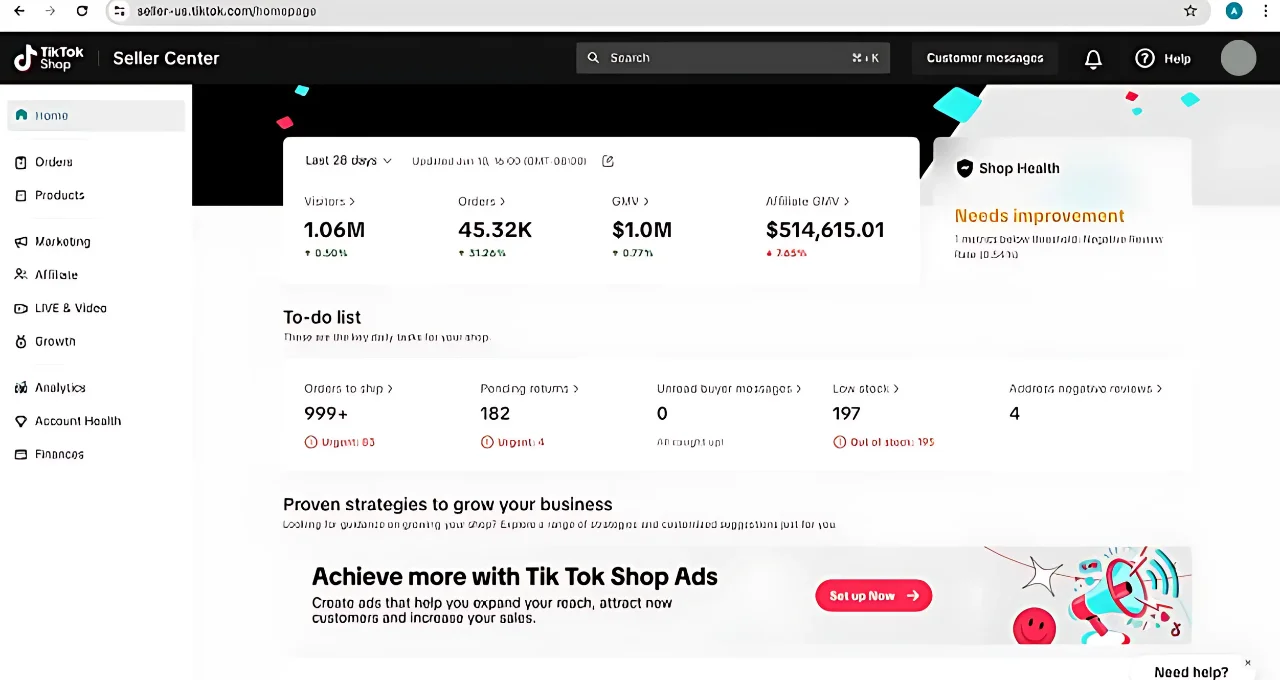Screen dimensions: 1280x680
Task: Go to Orders in sidebar
Action: 54,162
